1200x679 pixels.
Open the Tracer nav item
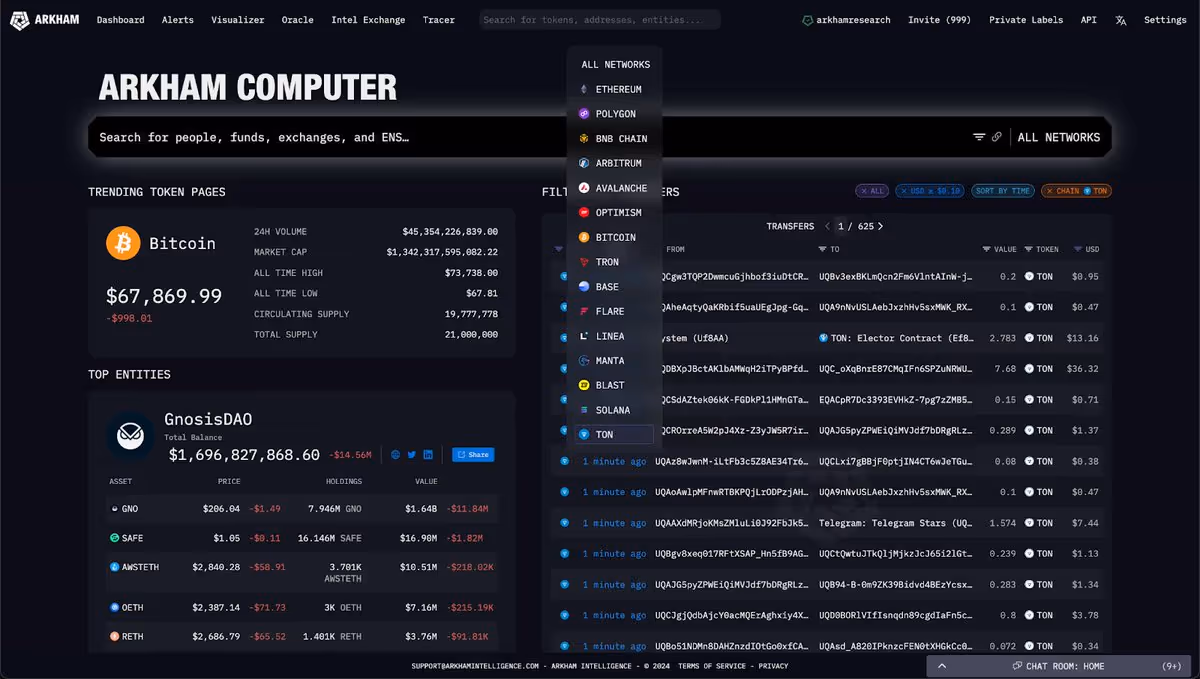coord(438,20)
